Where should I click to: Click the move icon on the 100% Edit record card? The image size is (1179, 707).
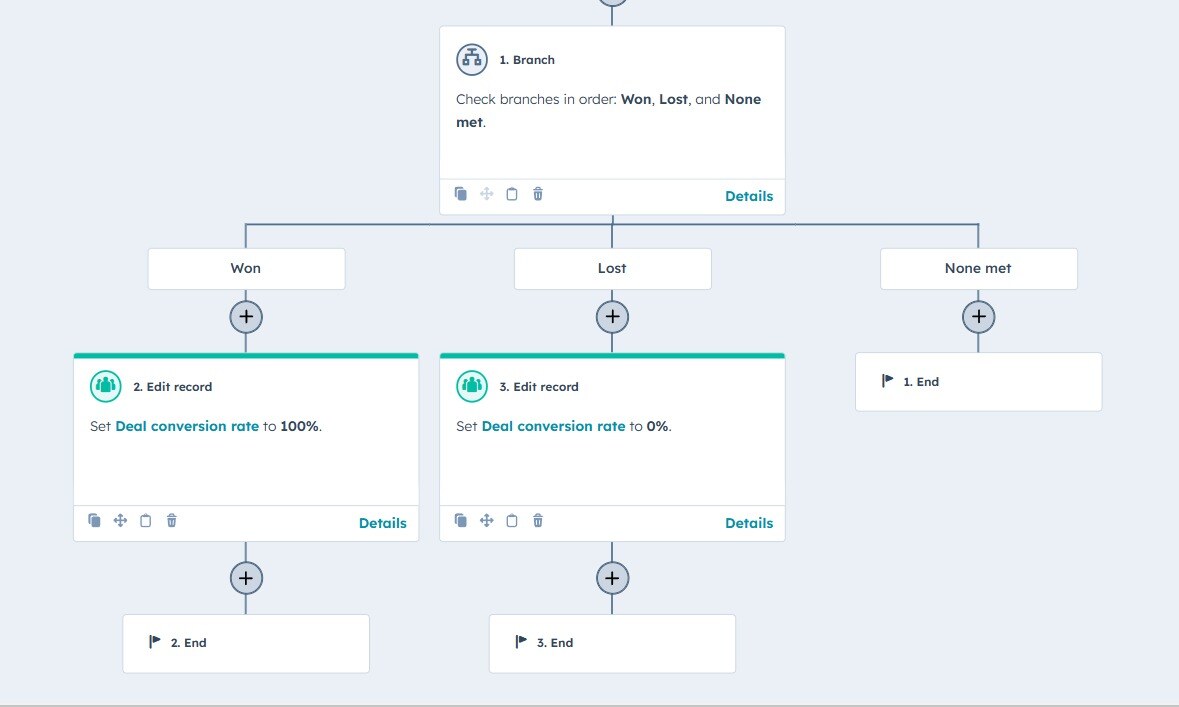click(120, 520)
